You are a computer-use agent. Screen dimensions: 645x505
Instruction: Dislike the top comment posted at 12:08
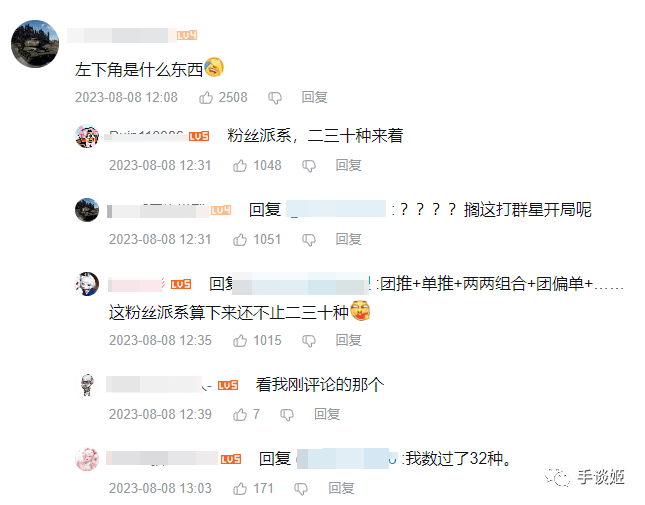pos(275,98)
